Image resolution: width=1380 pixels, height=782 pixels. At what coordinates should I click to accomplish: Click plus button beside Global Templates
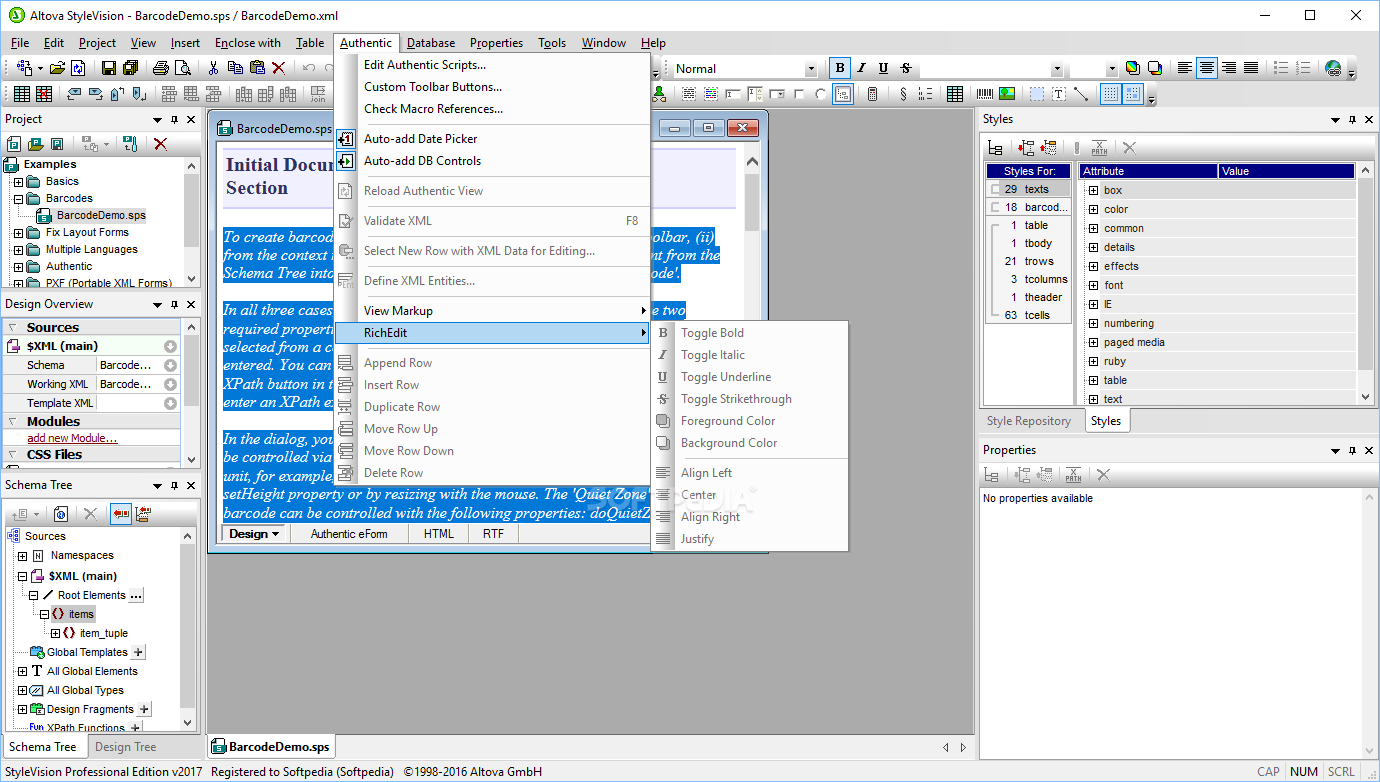point(139,652)
